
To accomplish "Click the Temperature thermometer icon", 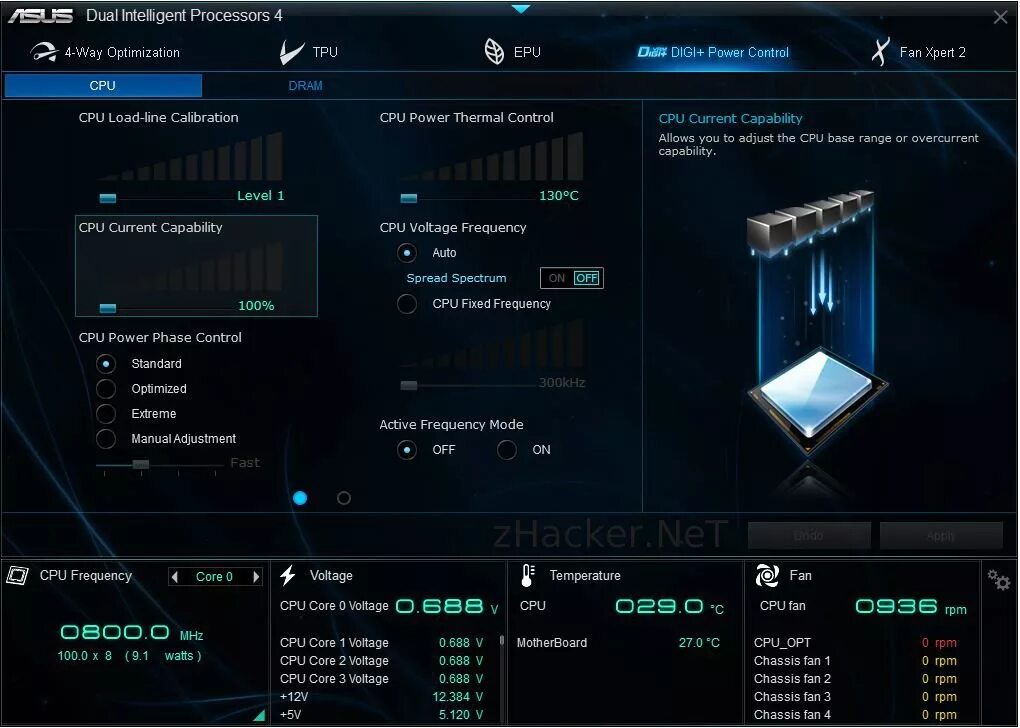I will [528, 576].
